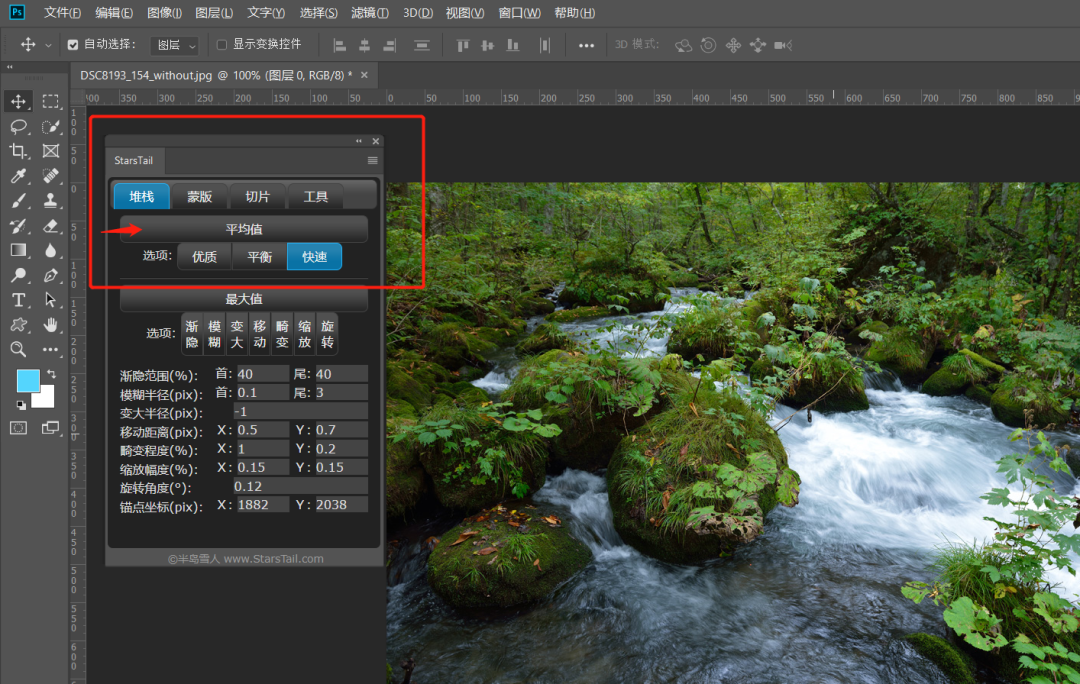Toggle the 模糊 option in StarsTail
The height and width of the screenshot is (684, 1080).
214,334
